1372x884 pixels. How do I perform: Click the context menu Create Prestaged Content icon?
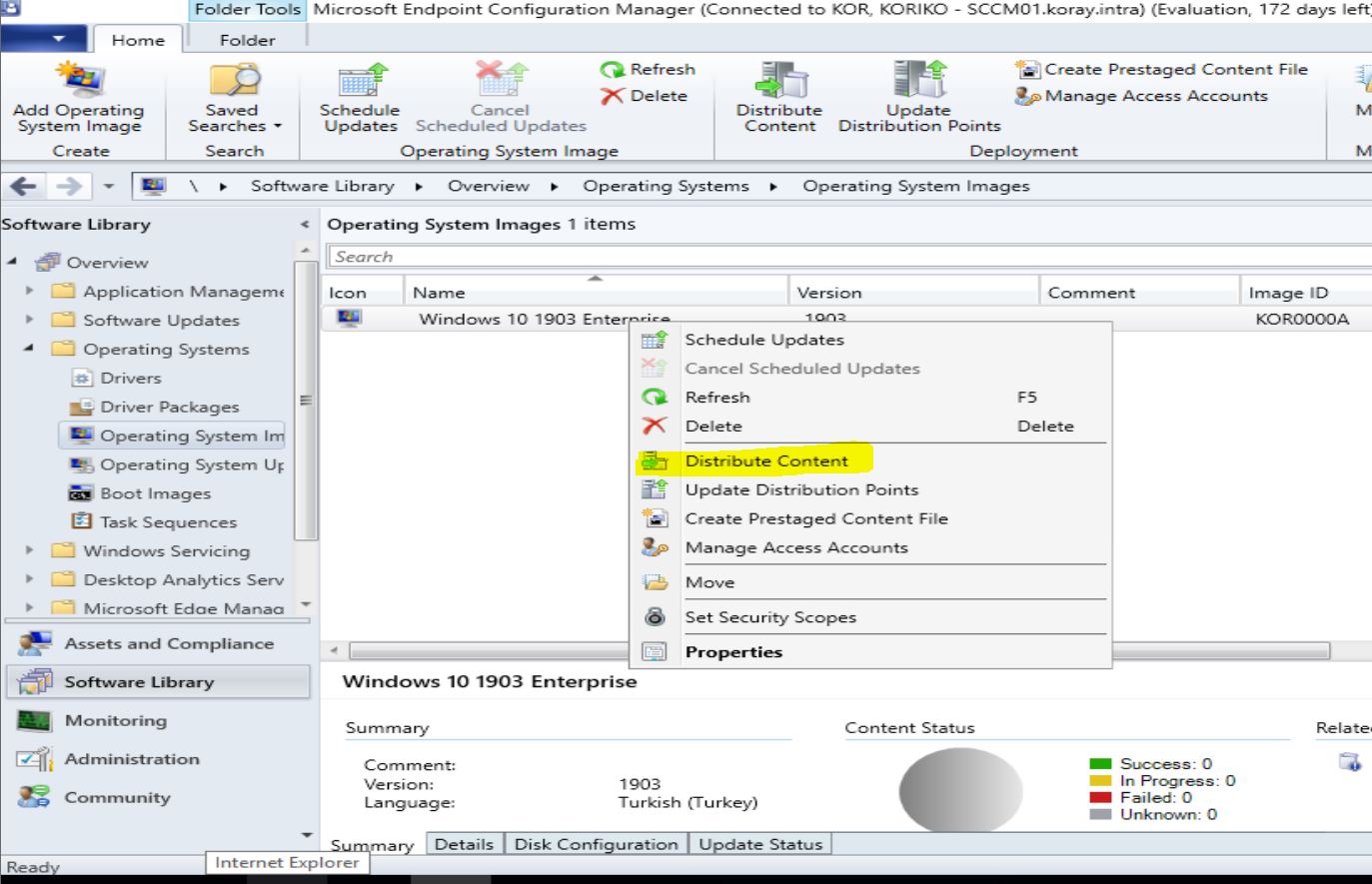654,518
